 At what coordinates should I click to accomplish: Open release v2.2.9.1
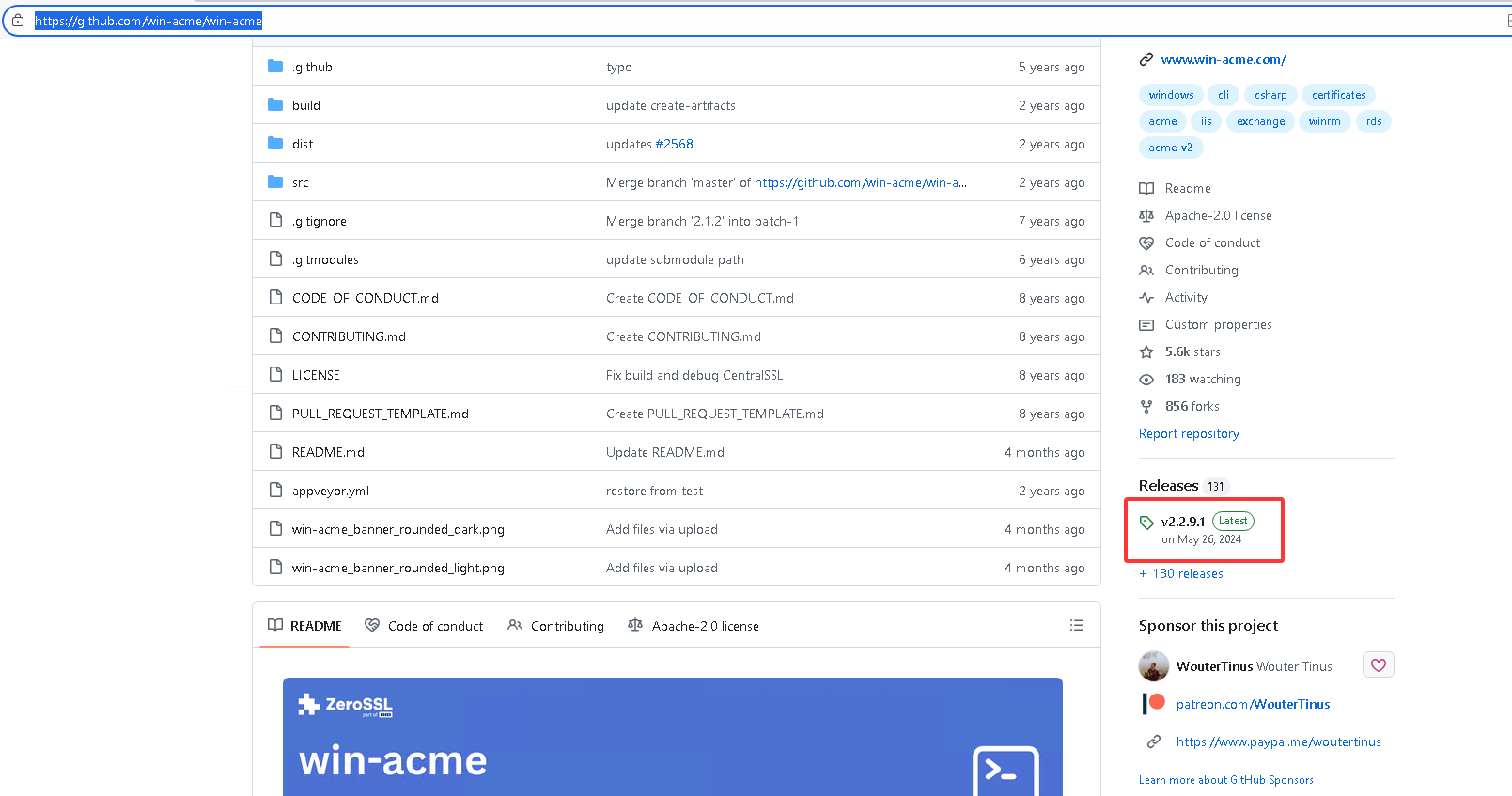(1183, 522)
